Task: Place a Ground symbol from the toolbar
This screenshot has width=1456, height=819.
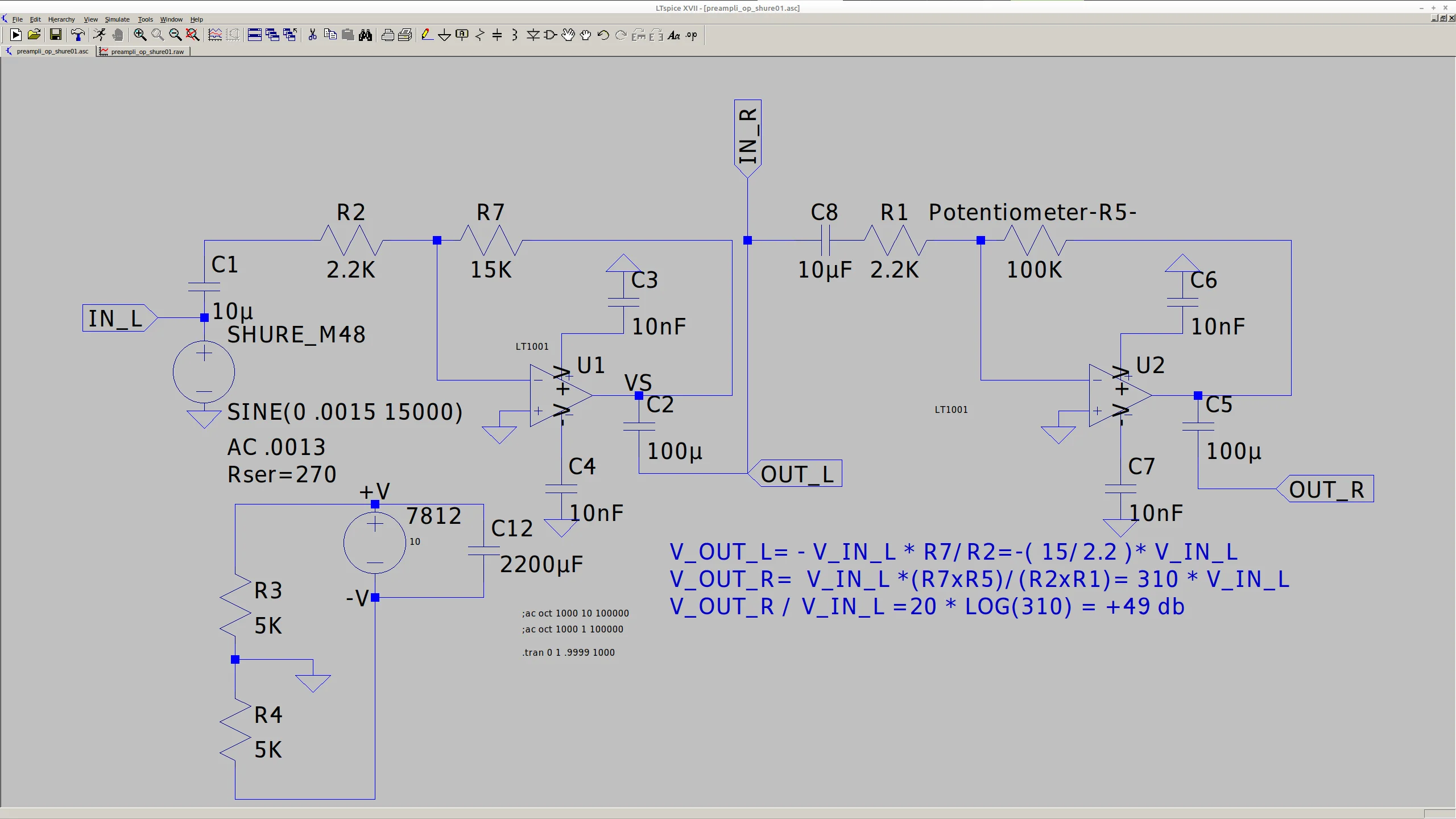Action: pos(444,35)
